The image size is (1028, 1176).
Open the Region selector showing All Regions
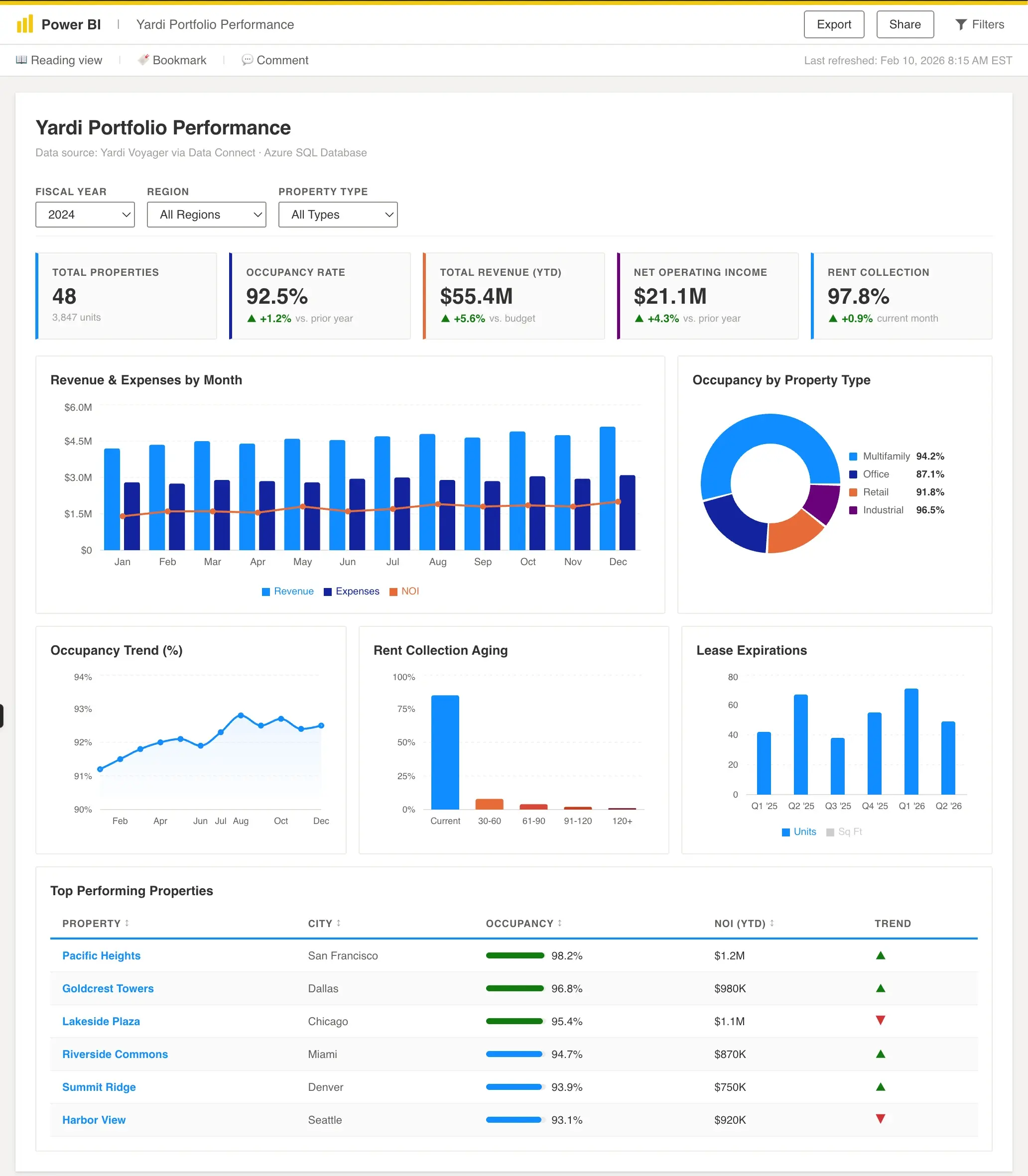206,215
